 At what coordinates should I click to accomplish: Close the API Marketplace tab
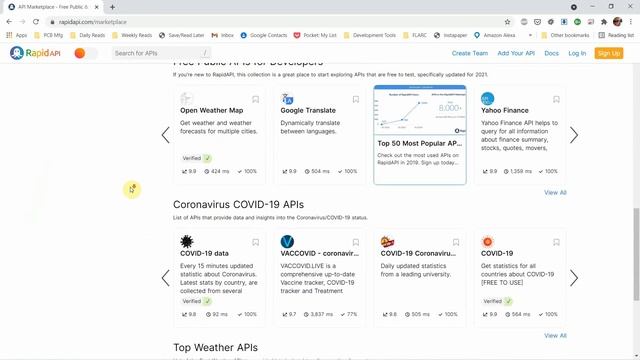(96, 7)
